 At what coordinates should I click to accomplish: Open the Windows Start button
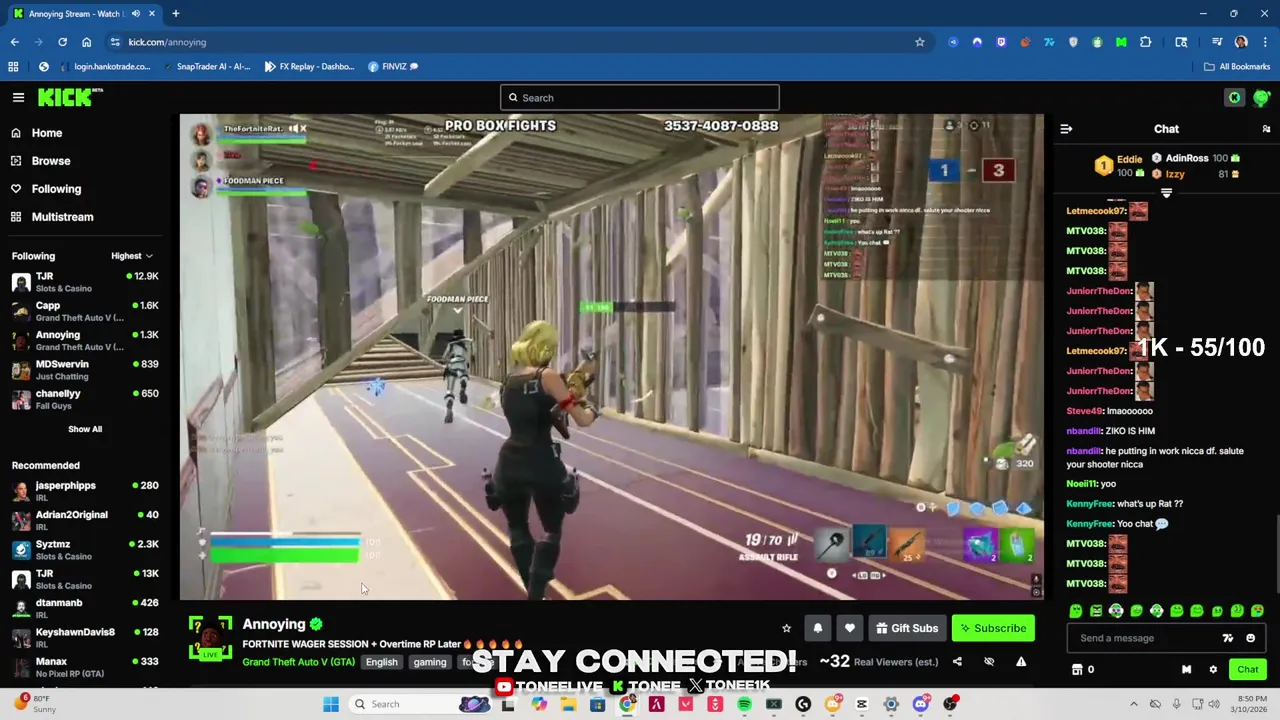coord(331,704)
